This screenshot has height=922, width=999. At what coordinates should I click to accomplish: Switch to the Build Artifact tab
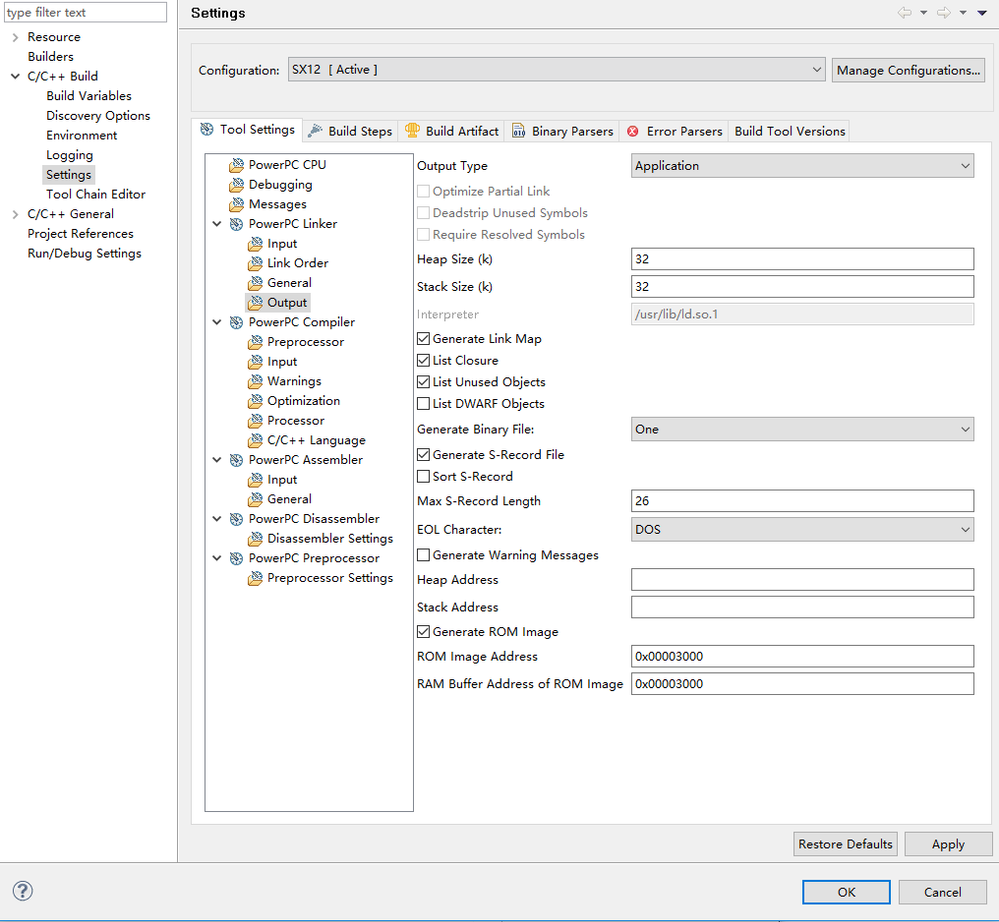[452, 131]
